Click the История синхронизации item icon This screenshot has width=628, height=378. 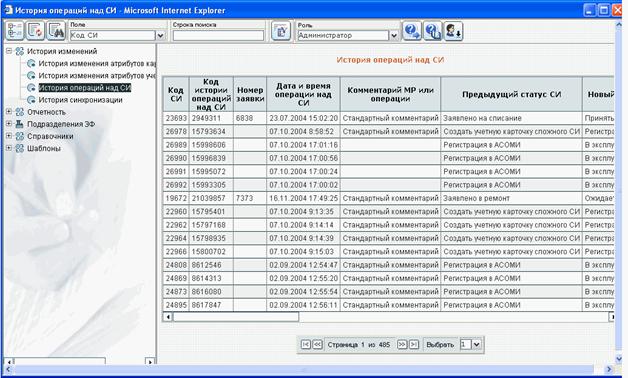pyautogui.click(x=31, y=100)
